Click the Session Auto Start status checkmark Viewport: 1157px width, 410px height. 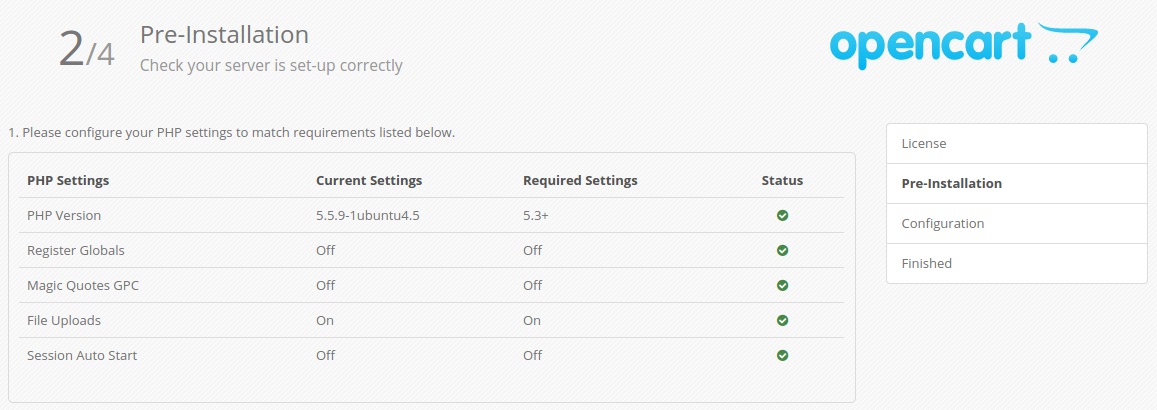tap(782, 355)
